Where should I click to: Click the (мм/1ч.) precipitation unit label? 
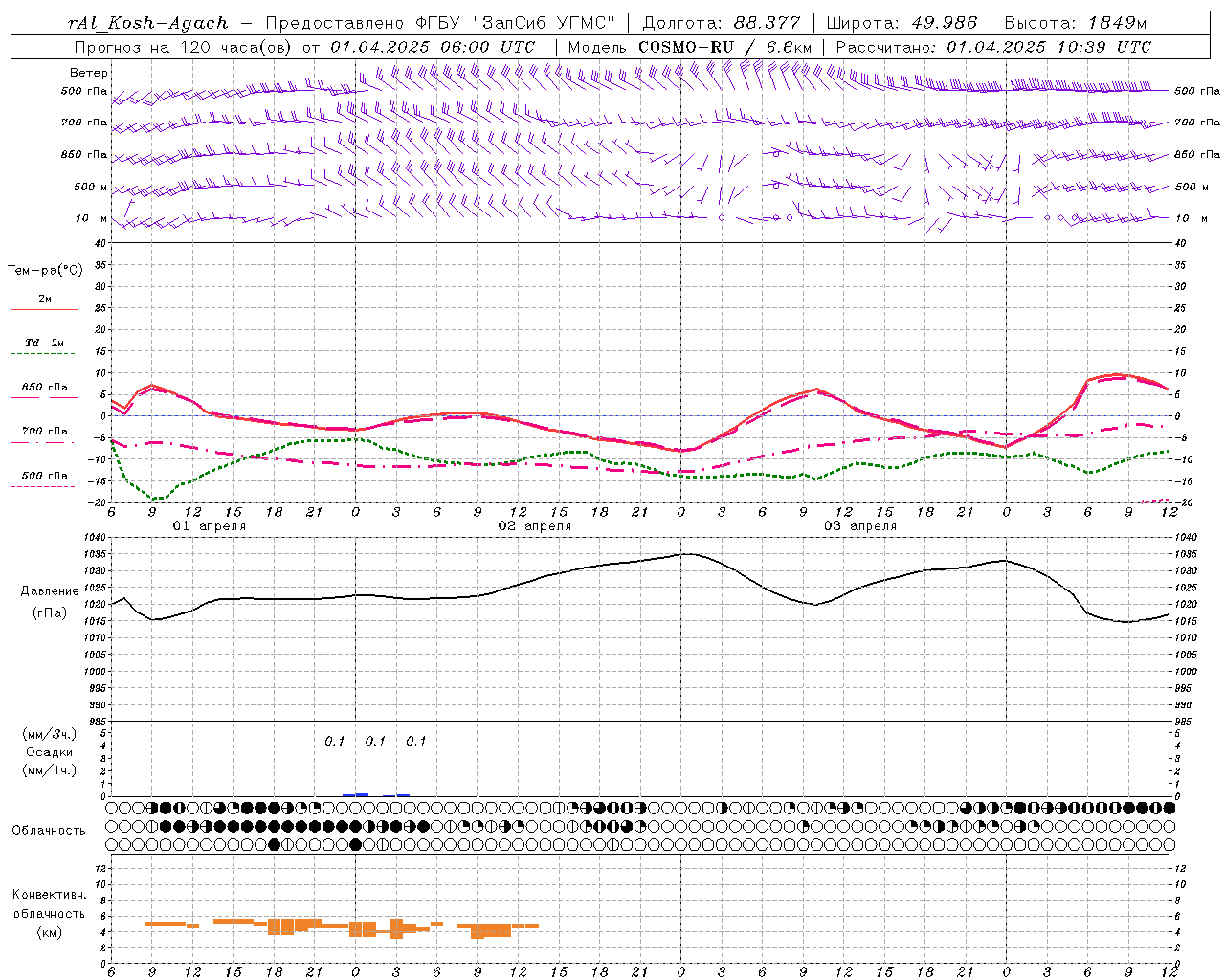pyautogui.click(x=50, y=770)
